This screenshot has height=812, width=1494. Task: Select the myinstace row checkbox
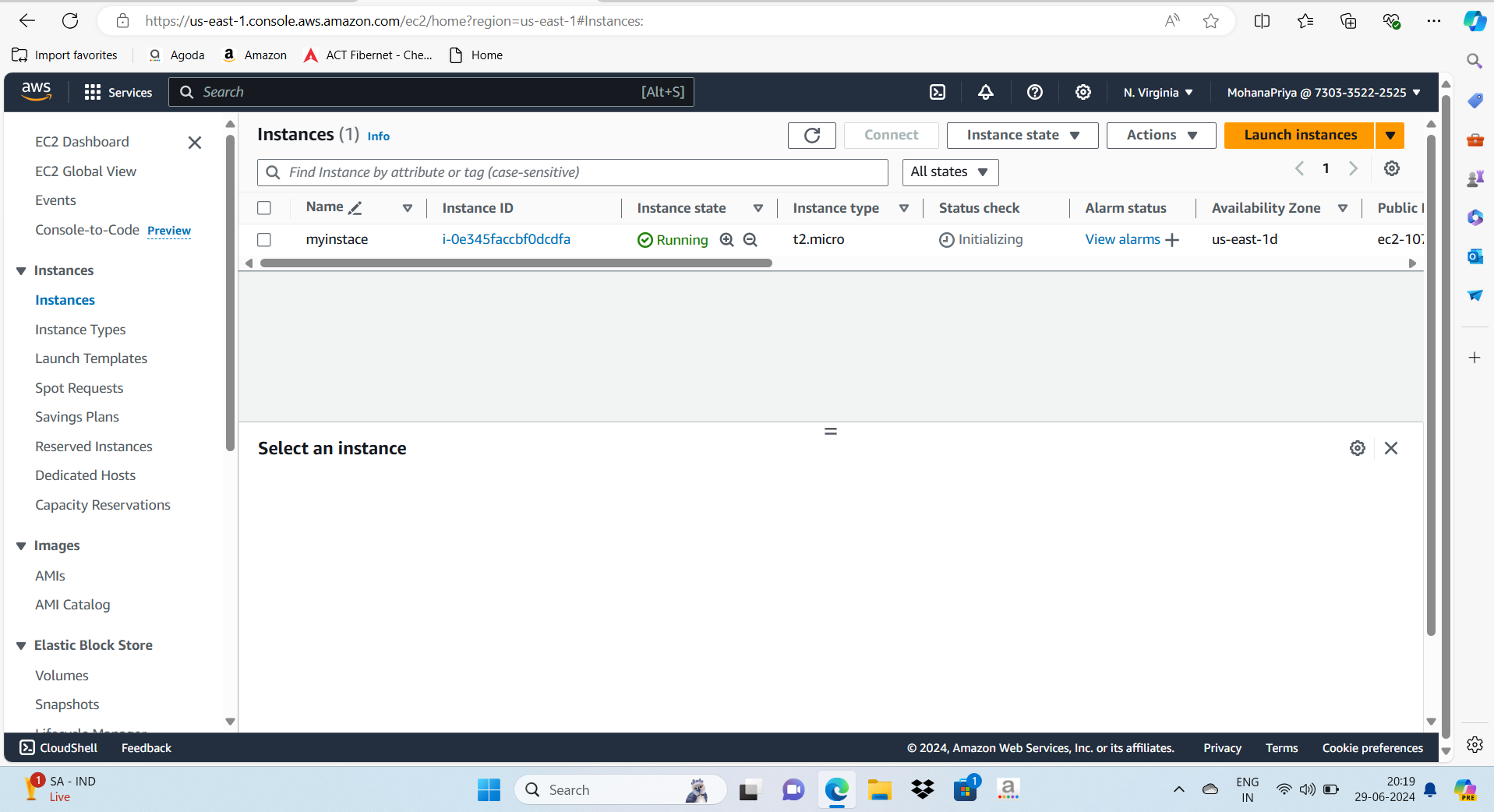[x=264, y=240]
